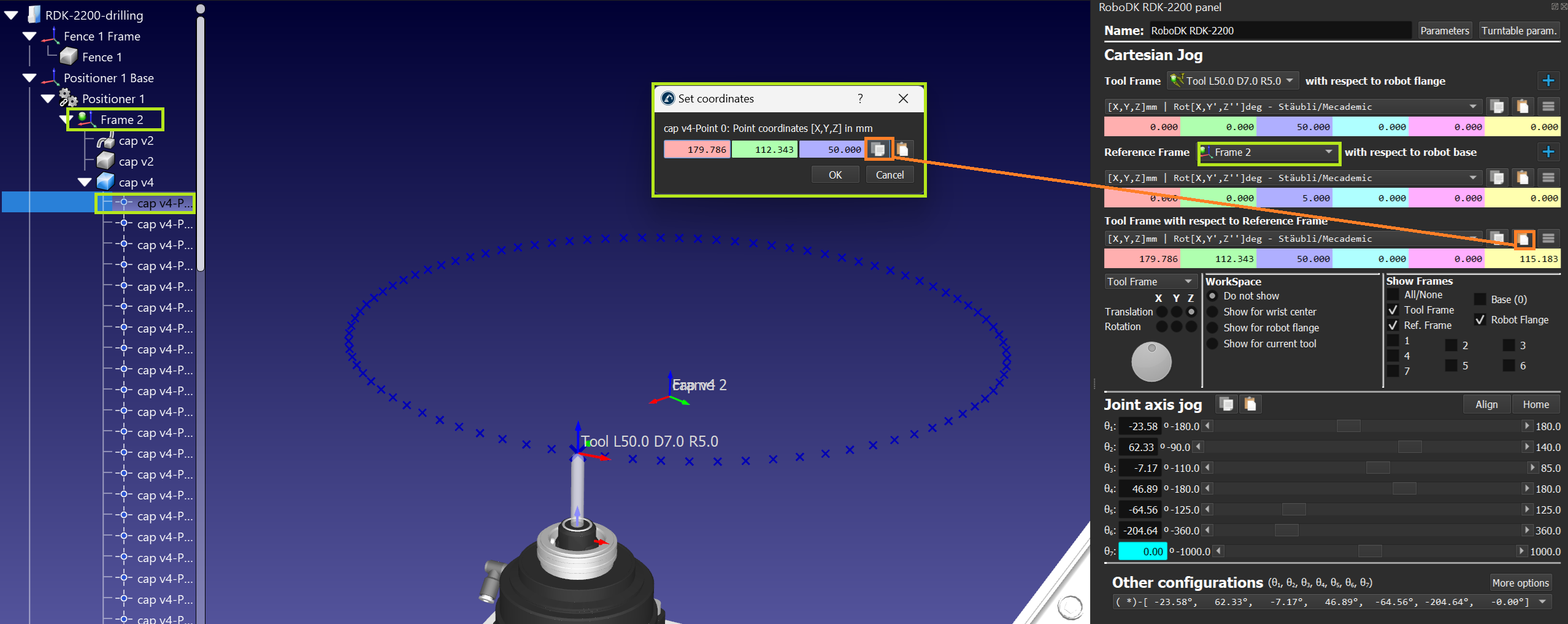This screenshot has height=624, width=1568.
Task: Open Reference Frame pose options menu icon
Action: click(1548, 177)
